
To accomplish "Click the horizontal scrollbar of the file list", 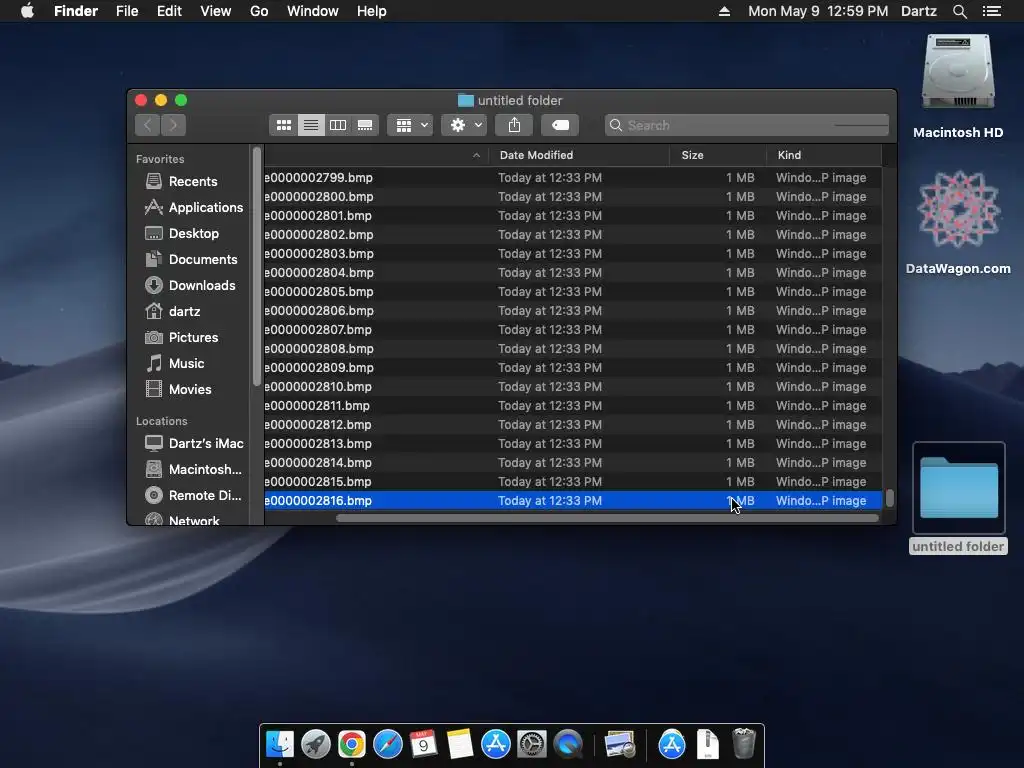I will [x=607, y=518].
